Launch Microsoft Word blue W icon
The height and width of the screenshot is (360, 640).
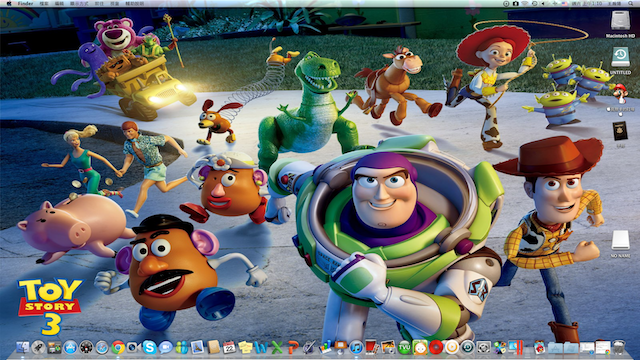coord(261,347)
